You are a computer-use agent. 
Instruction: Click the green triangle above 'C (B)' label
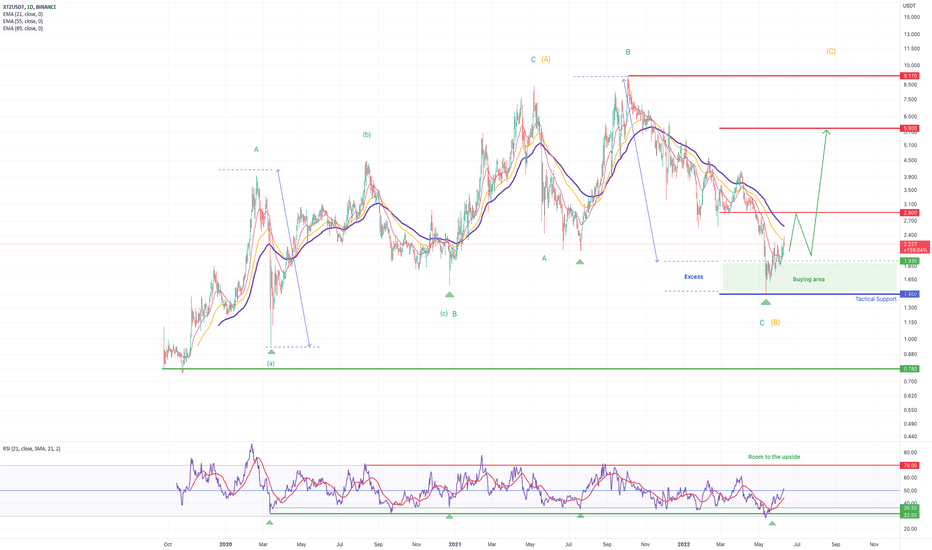(x=766, y=303)
